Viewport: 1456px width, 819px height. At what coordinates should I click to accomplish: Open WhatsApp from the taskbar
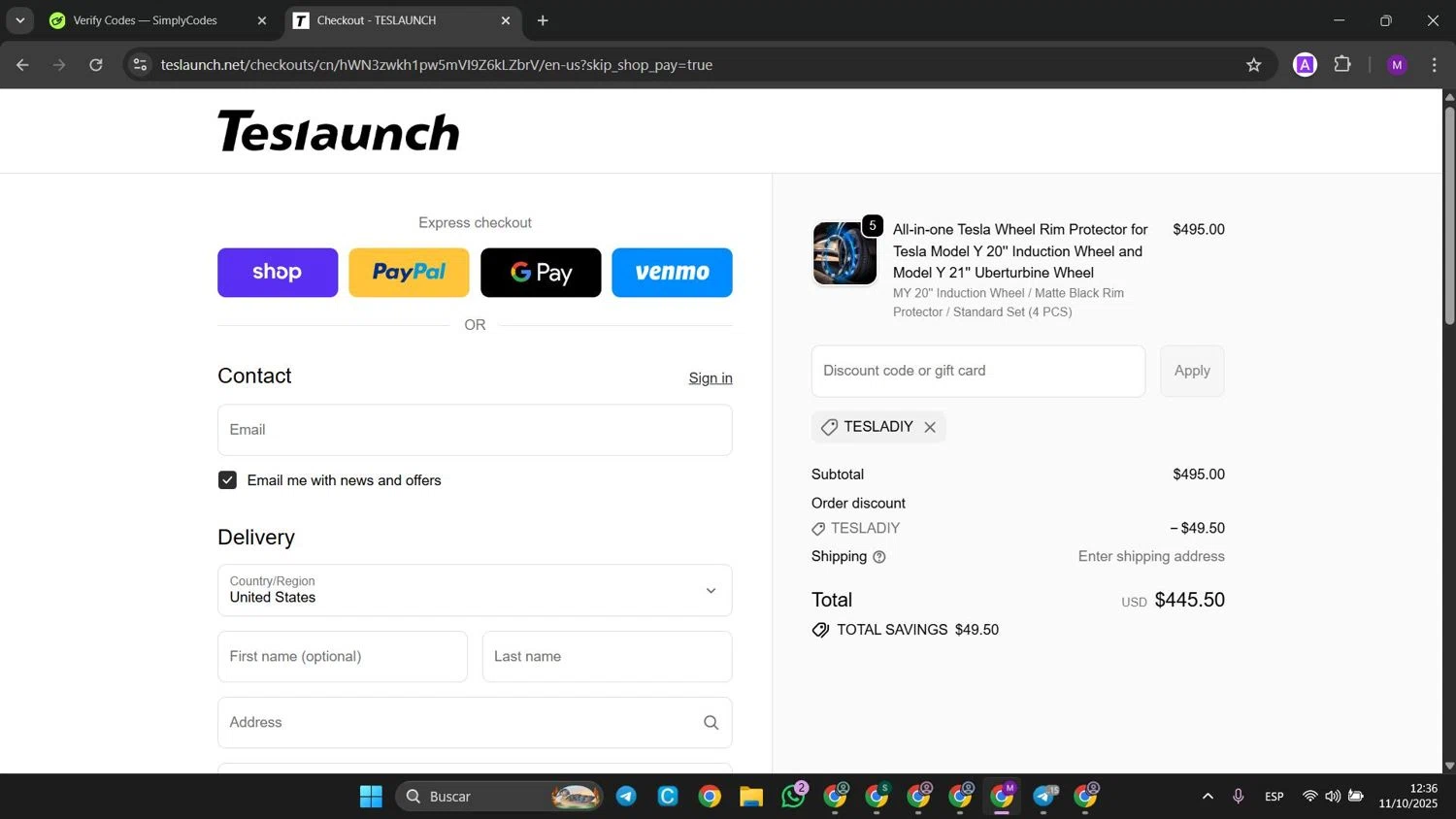[x=794, y=797]
